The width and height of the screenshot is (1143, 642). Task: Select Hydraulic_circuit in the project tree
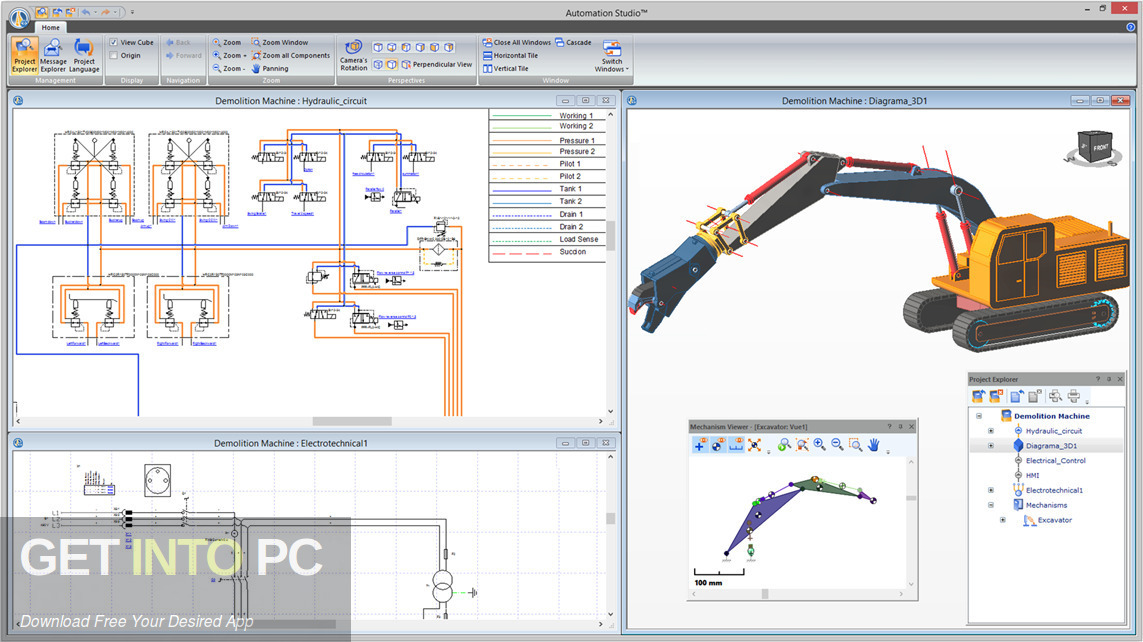click(x=1053, y=431)
